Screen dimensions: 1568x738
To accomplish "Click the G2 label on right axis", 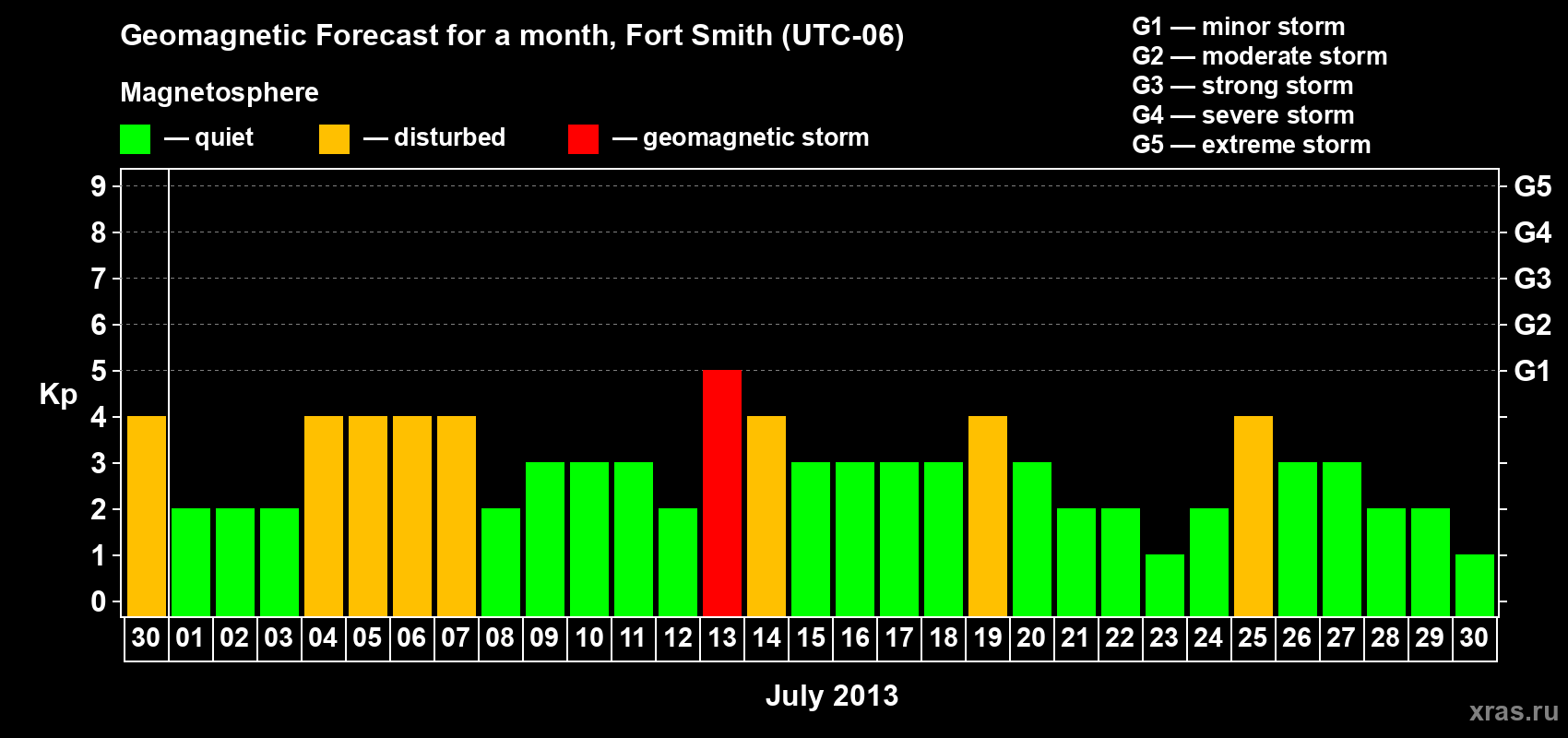I will pyautogui.click(x=1532, y=325).
